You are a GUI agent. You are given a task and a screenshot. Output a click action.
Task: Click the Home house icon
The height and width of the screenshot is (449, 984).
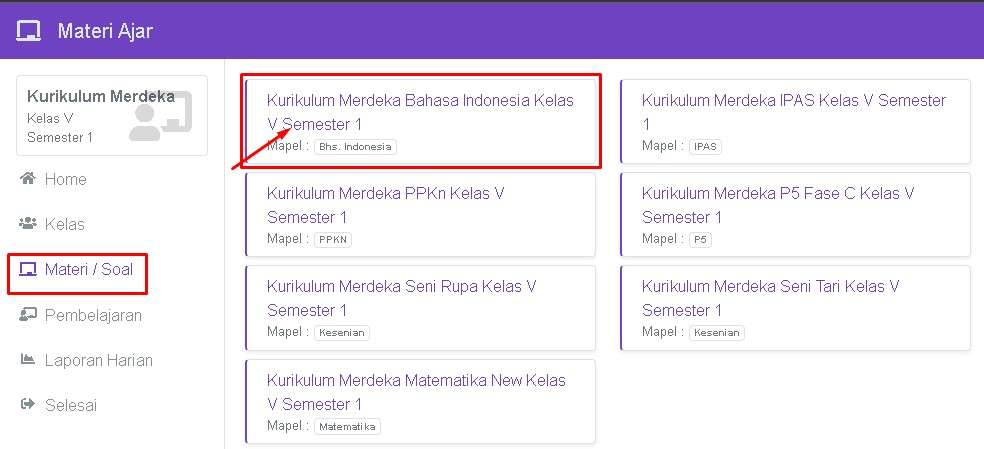[x=28, y=179]
